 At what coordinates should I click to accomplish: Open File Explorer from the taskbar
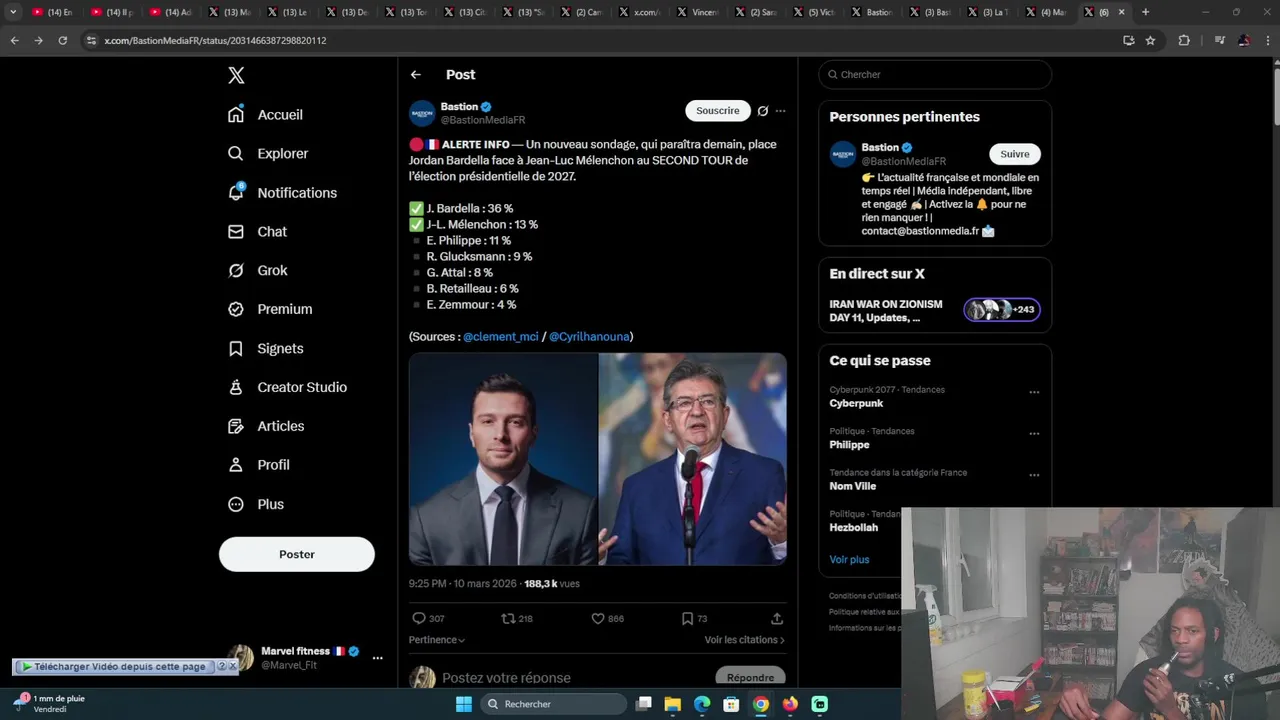click(673, 704)
